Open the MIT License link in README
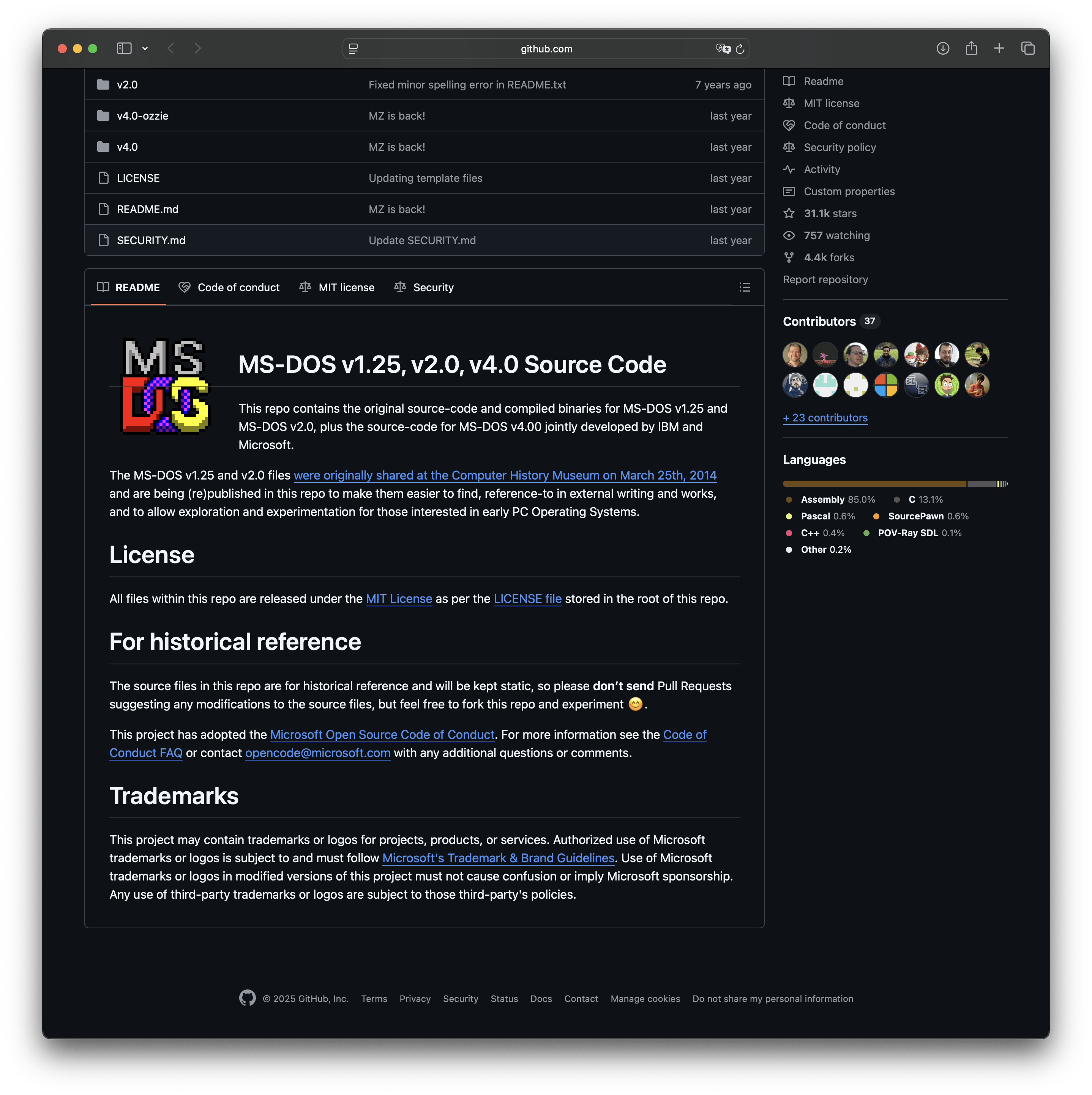1092x1095 pixels. pyautogui.click(x=399, y=600)
